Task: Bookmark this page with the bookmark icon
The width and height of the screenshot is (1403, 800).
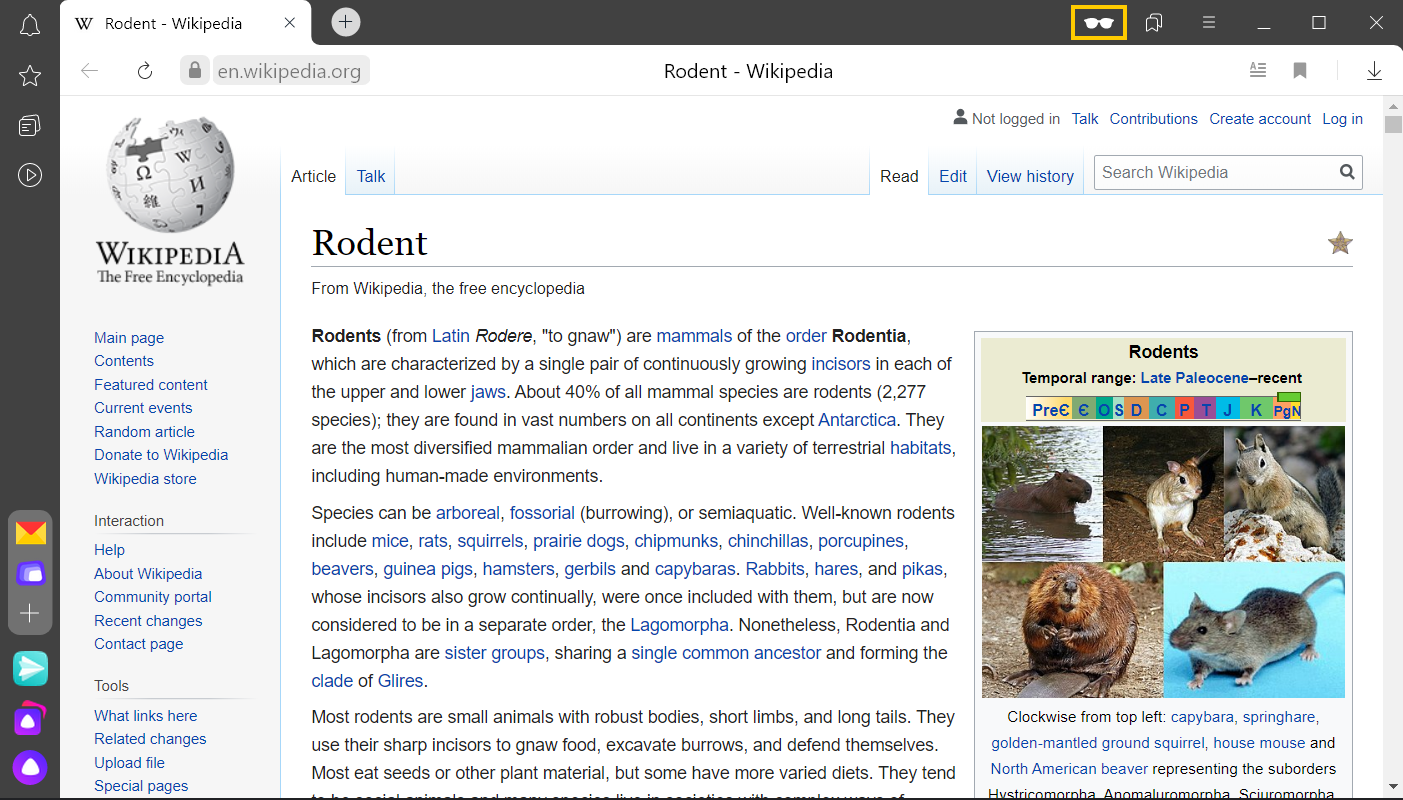Action: click(1300, 70)
